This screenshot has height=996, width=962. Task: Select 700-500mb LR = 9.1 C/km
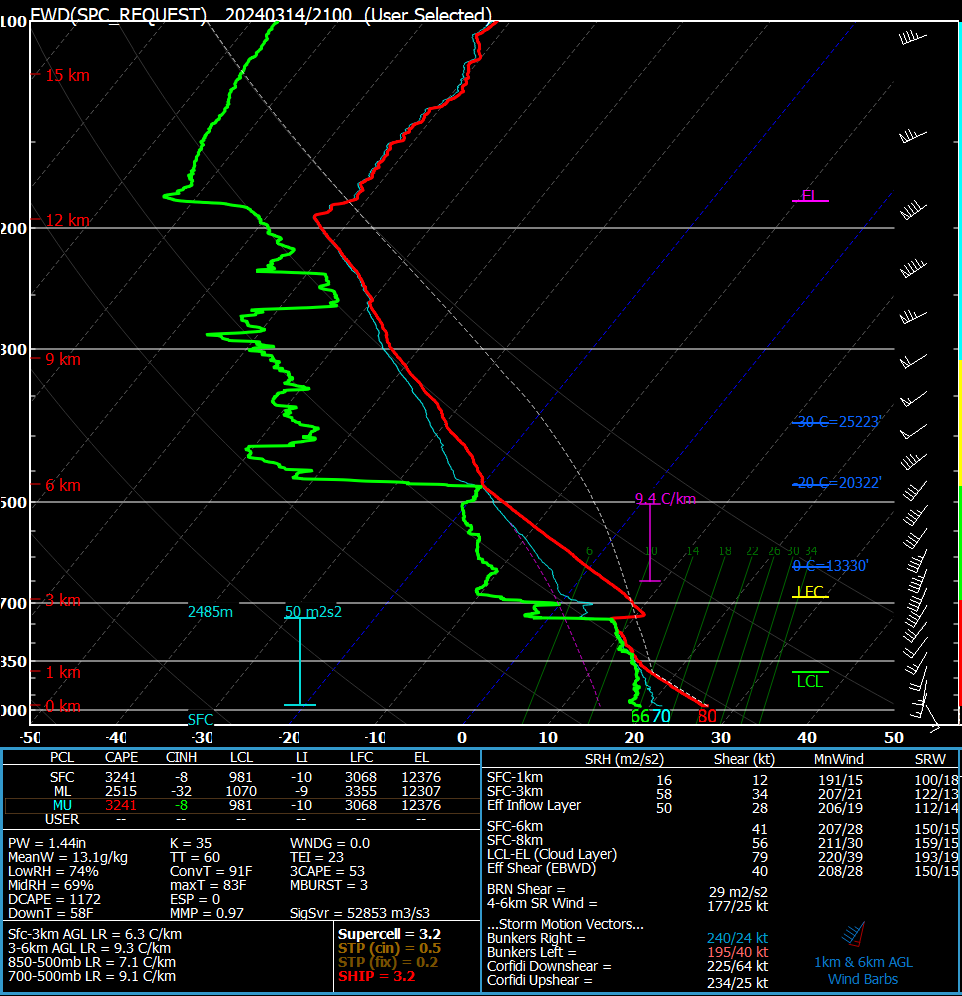pos(92,976)
